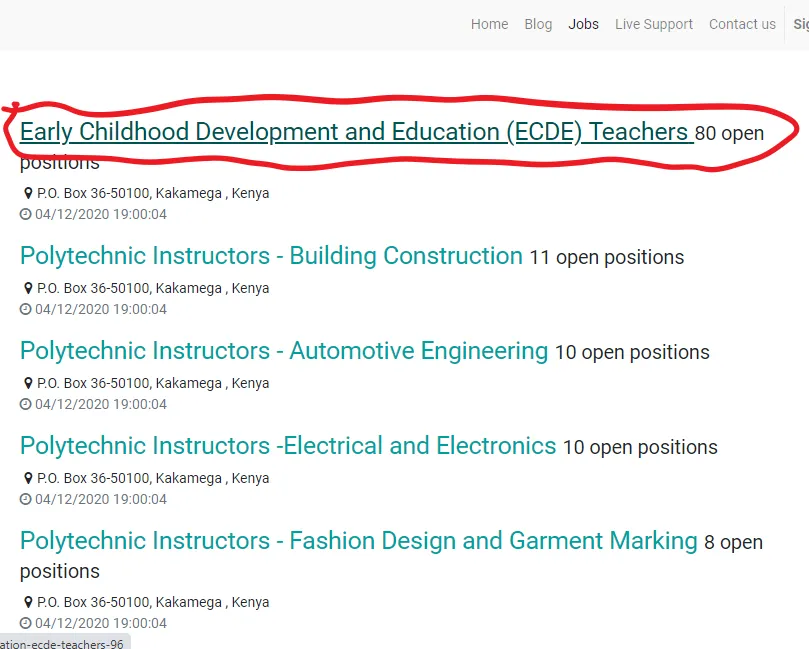This screenshot has width=809, height=649.
Task: Select Jobs in the top navigation
Action: point(583,24)
